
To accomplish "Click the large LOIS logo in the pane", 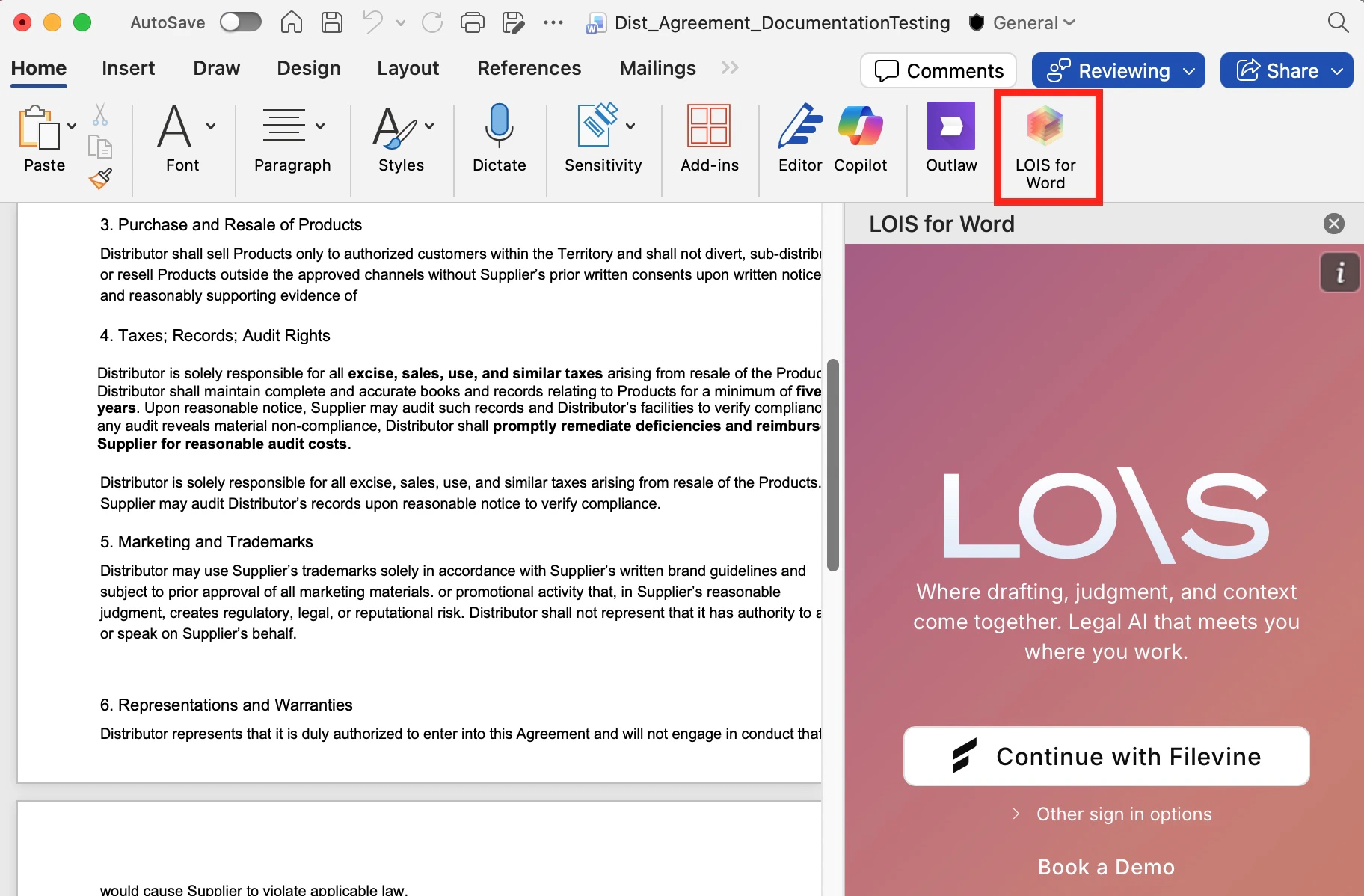I will pos(1107,515).
